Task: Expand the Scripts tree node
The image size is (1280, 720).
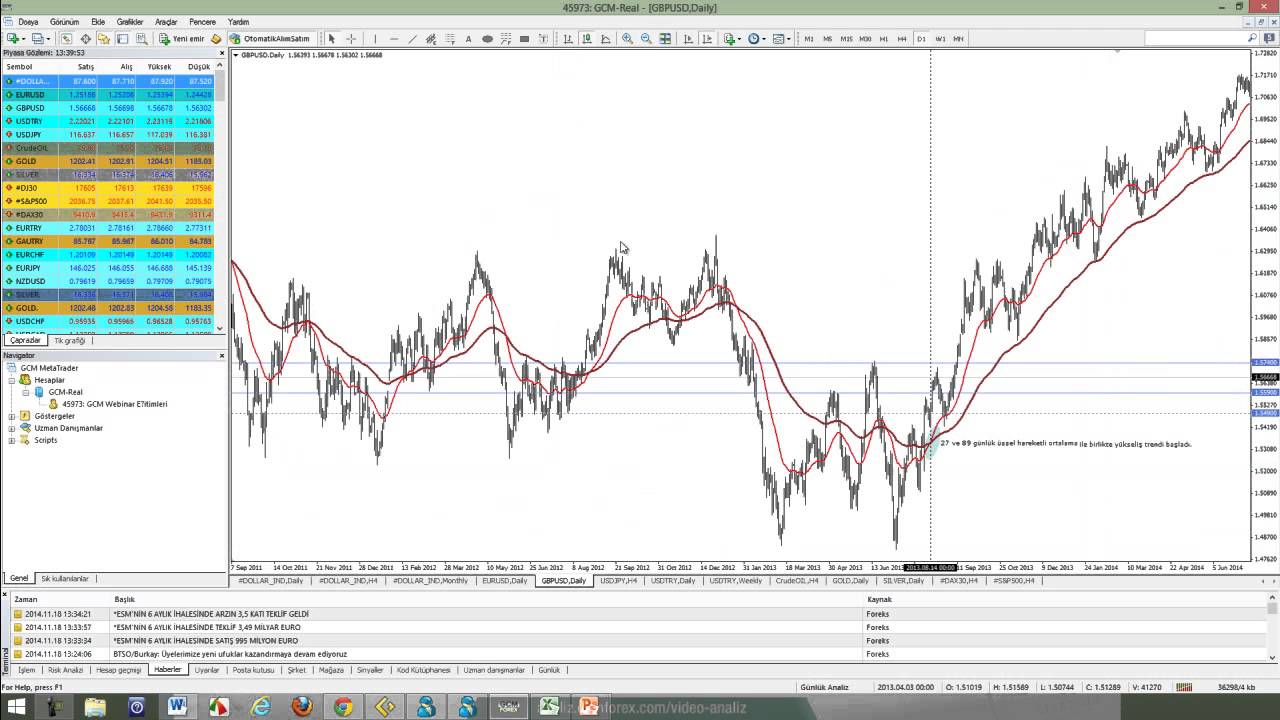Action: pos(12,440)
